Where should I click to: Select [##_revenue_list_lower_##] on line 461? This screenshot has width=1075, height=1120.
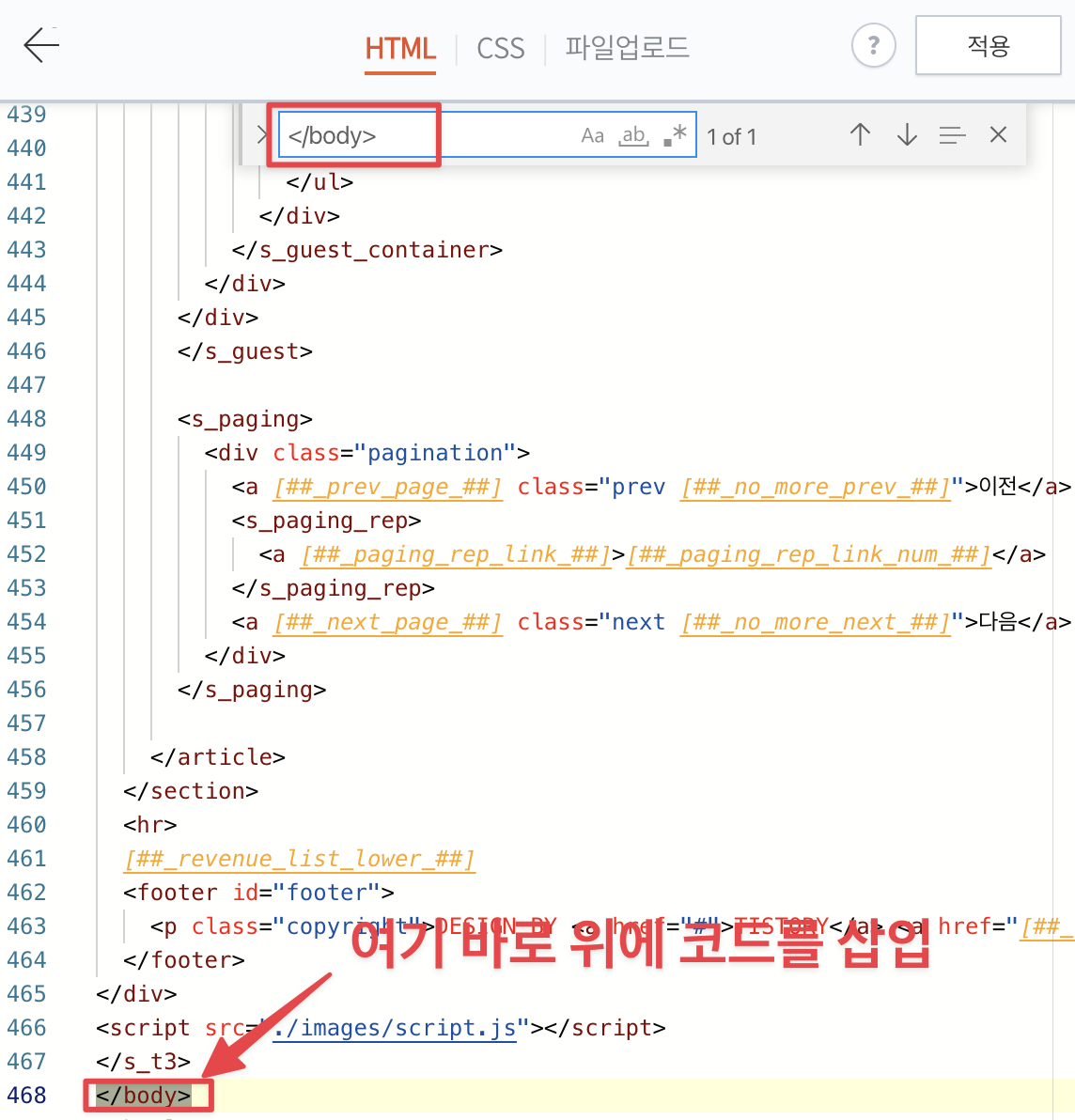tap(299, 859)
